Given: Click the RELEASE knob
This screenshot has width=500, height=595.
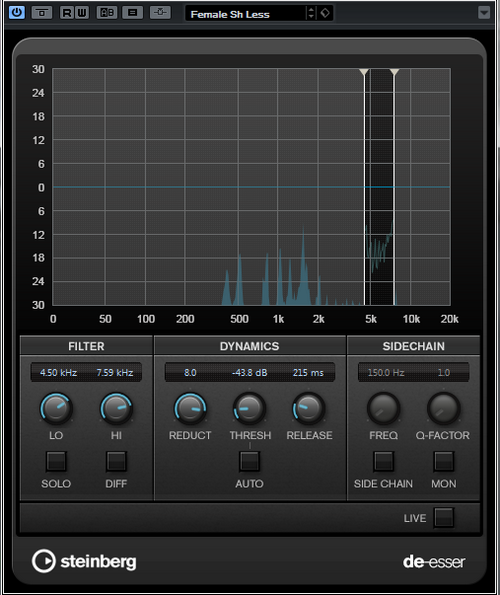Looking at the screenshot, I should click(x=309, y=408).
